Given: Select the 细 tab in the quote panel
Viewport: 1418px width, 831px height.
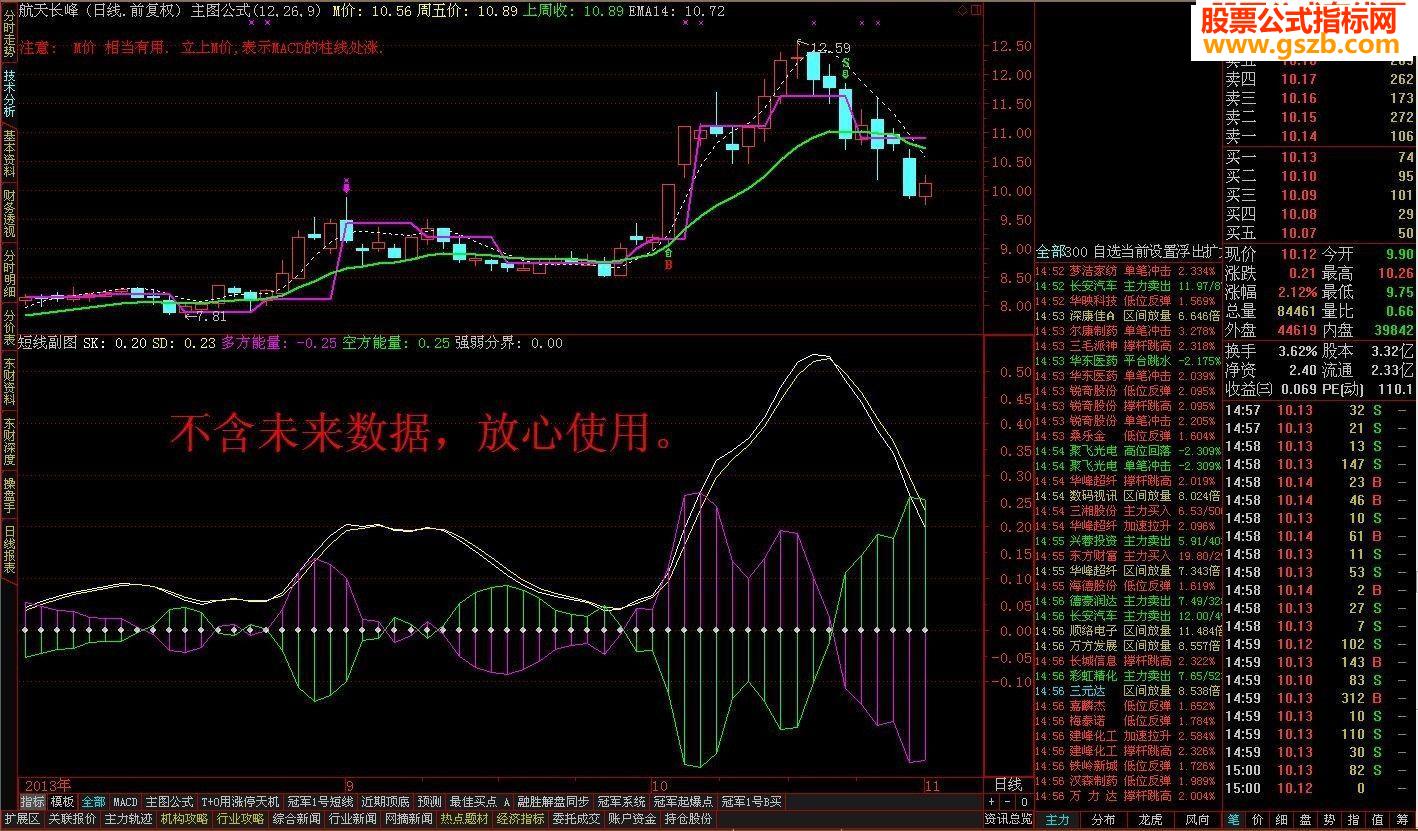Looking at the screenshot, I should click(x=1282, y=819).
